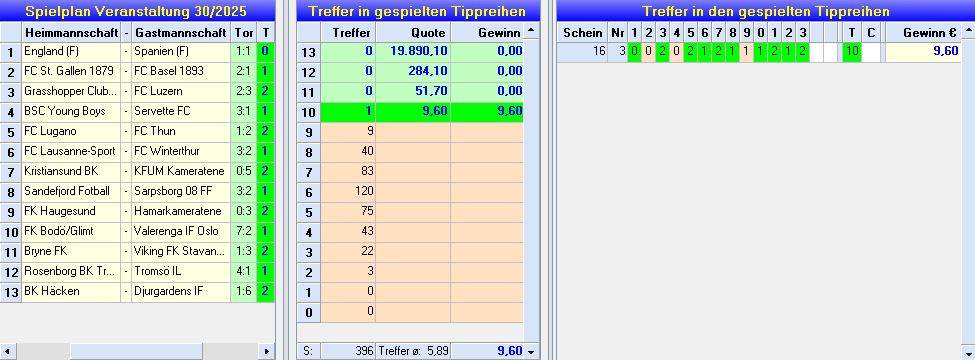Select the FC Lugano cell
975x360 pixels.
71,131
